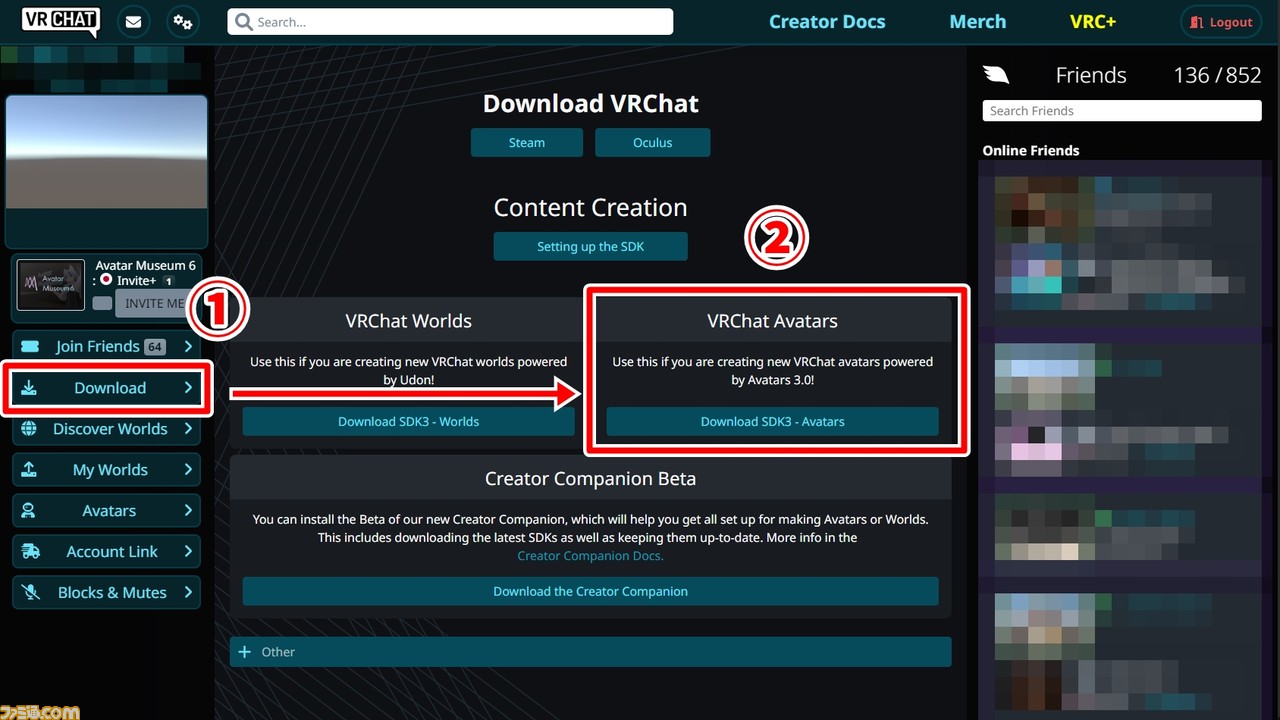Expand the Download chevron

(188, 388)
